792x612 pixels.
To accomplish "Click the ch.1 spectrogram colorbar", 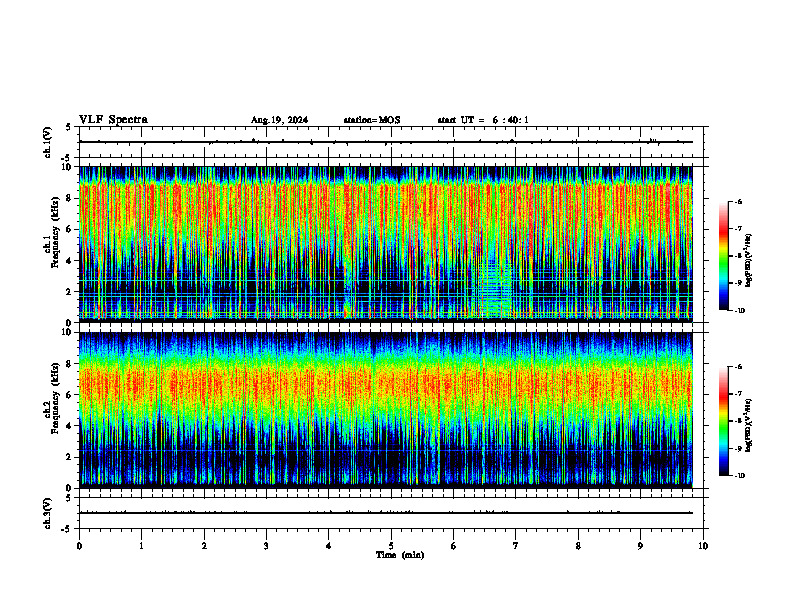I will pos(724,256).
